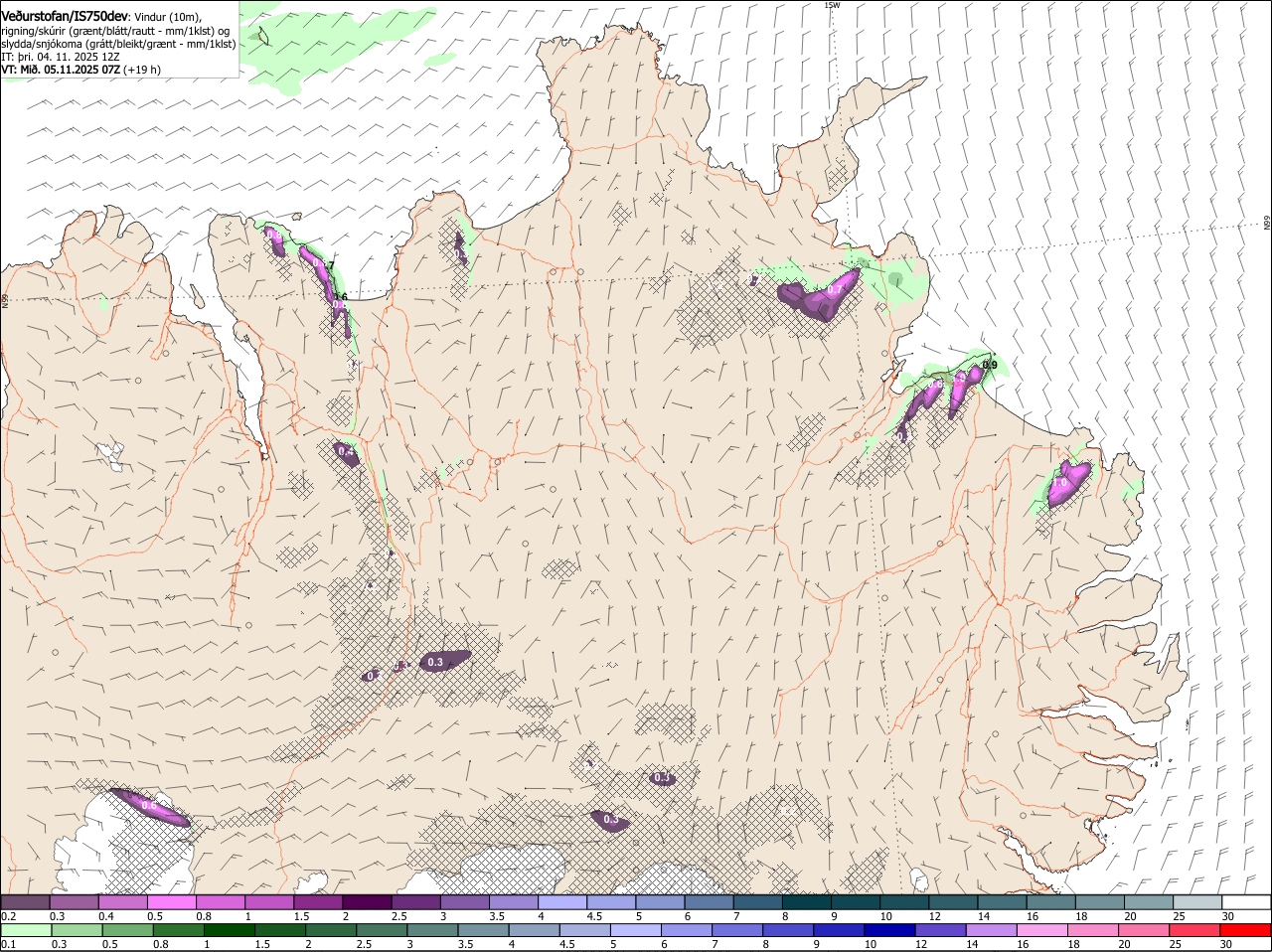Click the top-row legend swatch between 0.2 and 0.3
Image resolution: width=1272 pixels, height=952 pixels.
[x=26, y=902]
